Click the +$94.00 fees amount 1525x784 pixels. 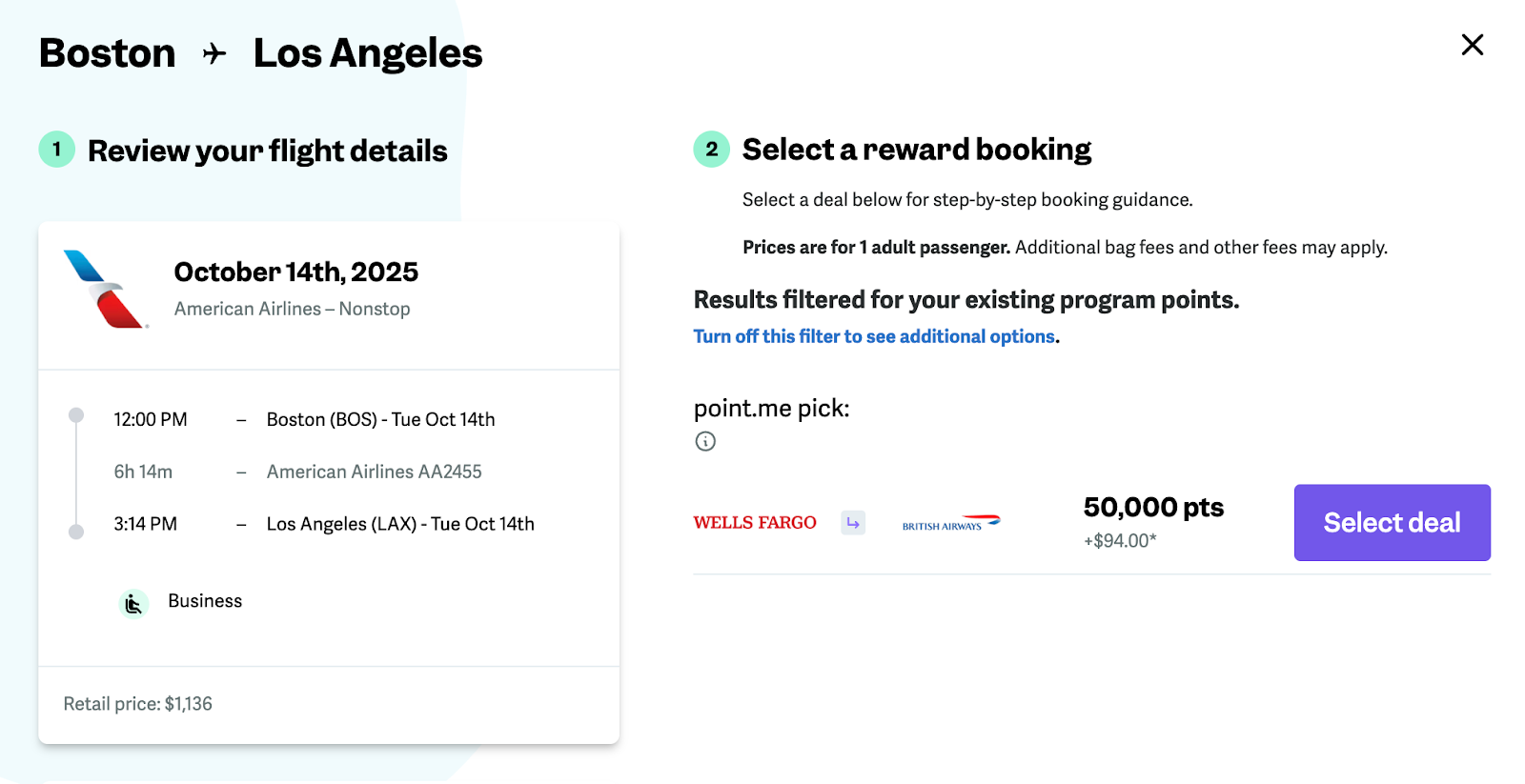(1120, 541)
